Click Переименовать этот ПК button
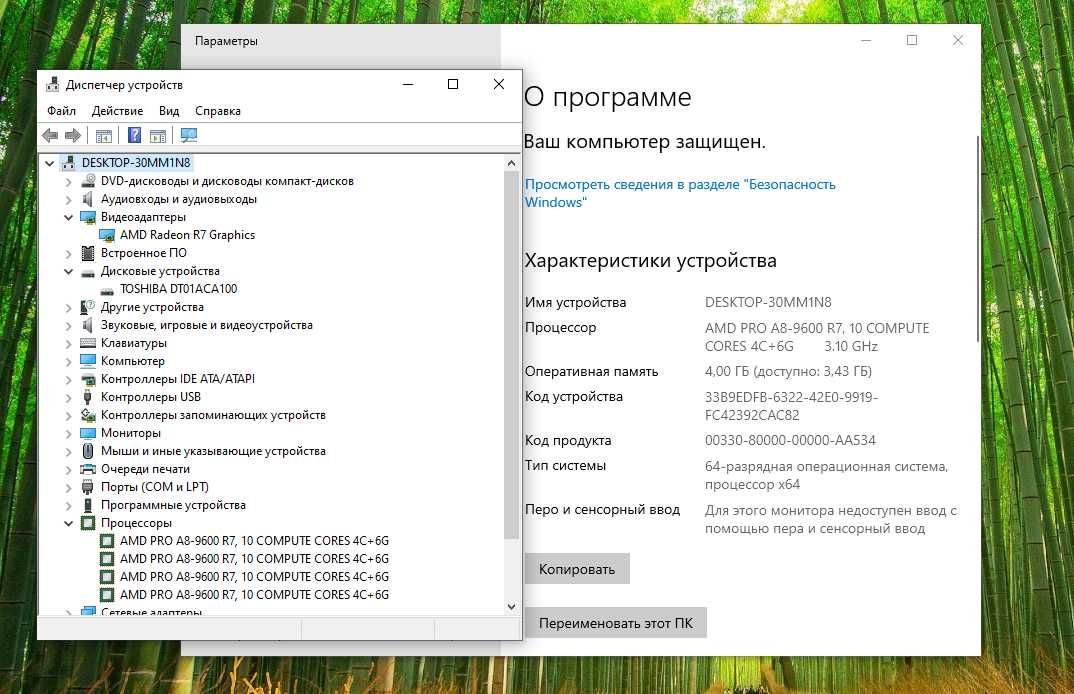Viewport: 1074px width, 694px height. 615,623
